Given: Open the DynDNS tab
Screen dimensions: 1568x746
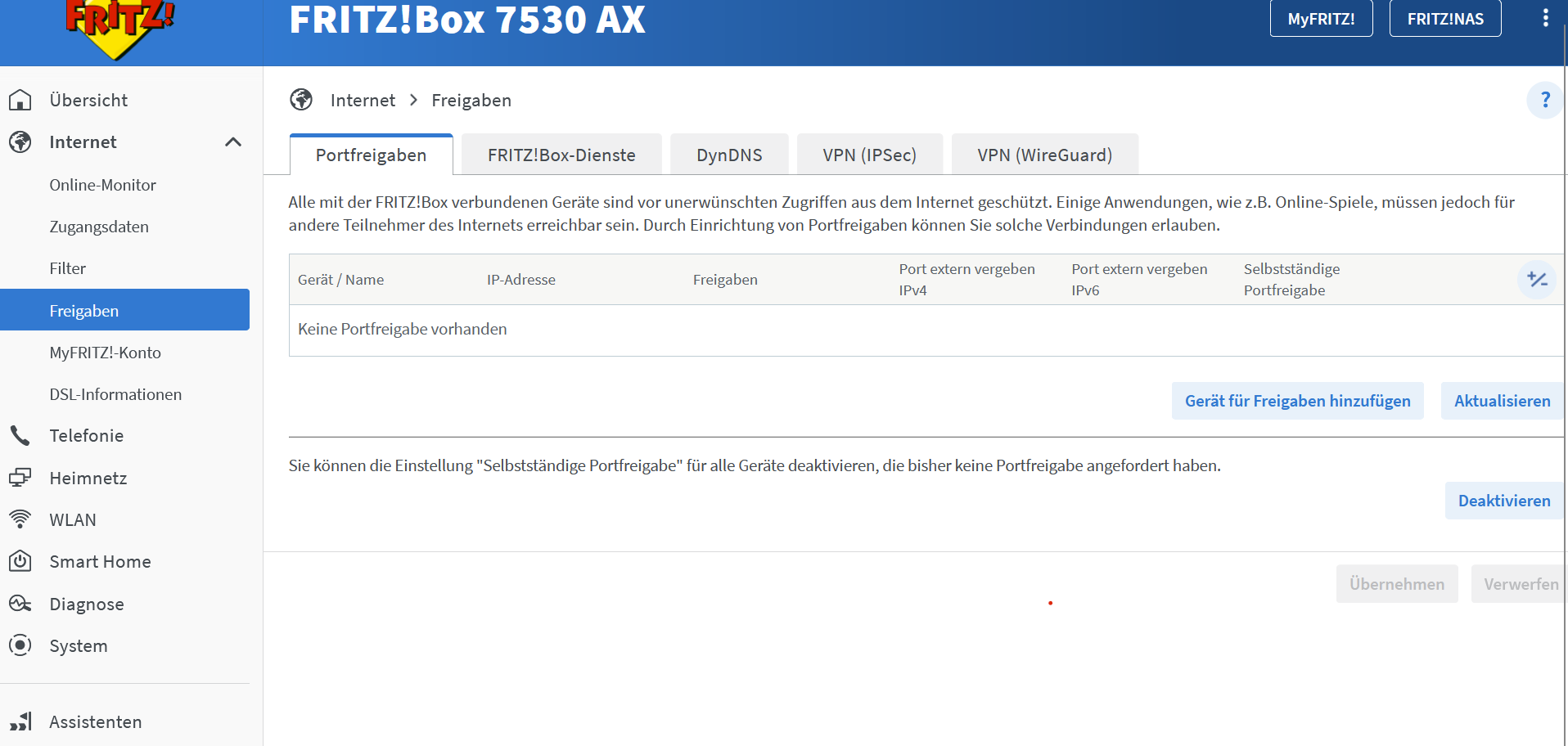Looking at the screenshot, I should point(729,155).
